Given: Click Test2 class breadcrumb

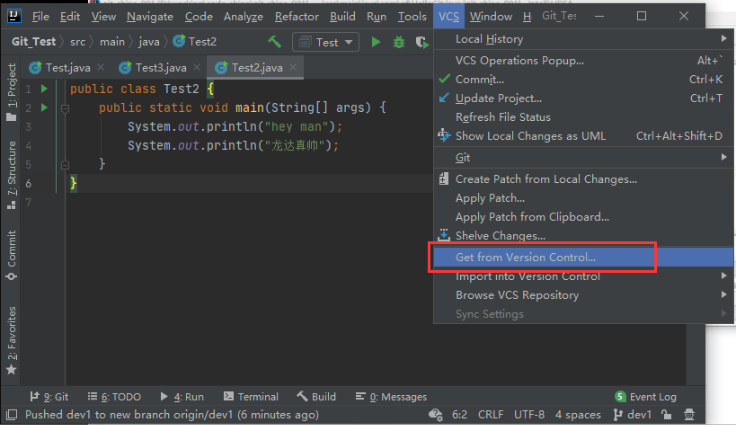Looking at the screenshot, I should 195,42.
